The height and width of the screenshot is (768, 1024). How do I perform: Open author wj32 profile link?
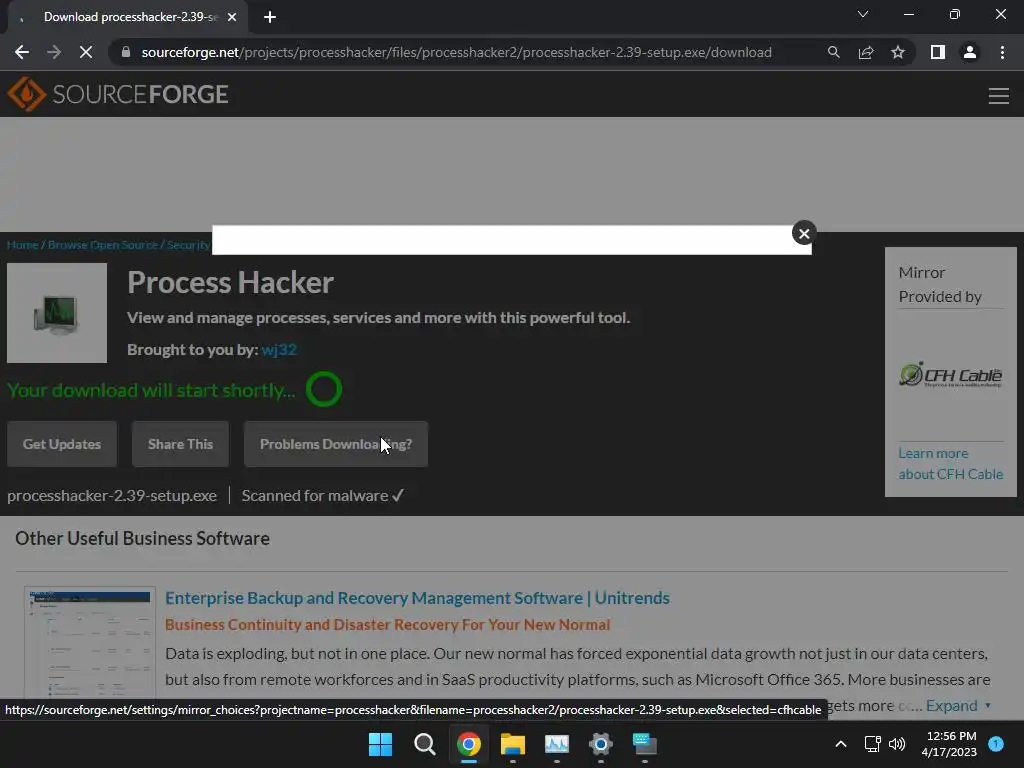pyautogui.click(x=279, y=349)
